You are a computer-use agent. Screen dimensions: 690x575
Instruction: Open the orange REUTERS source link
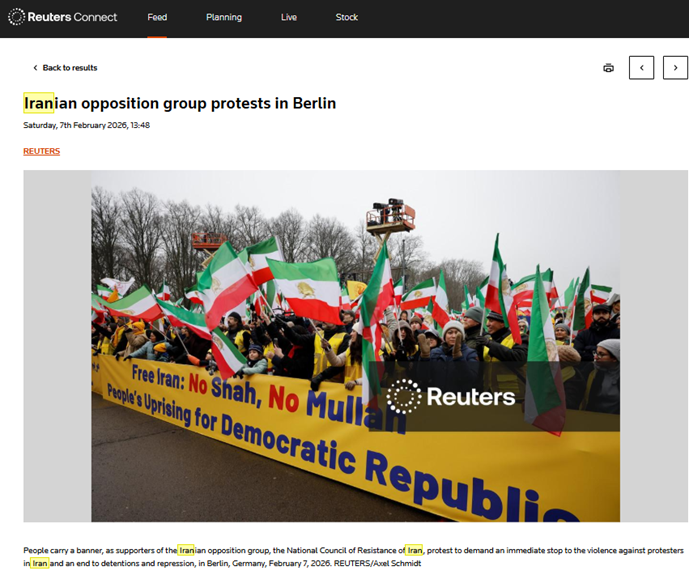click(x=41, y=151)
